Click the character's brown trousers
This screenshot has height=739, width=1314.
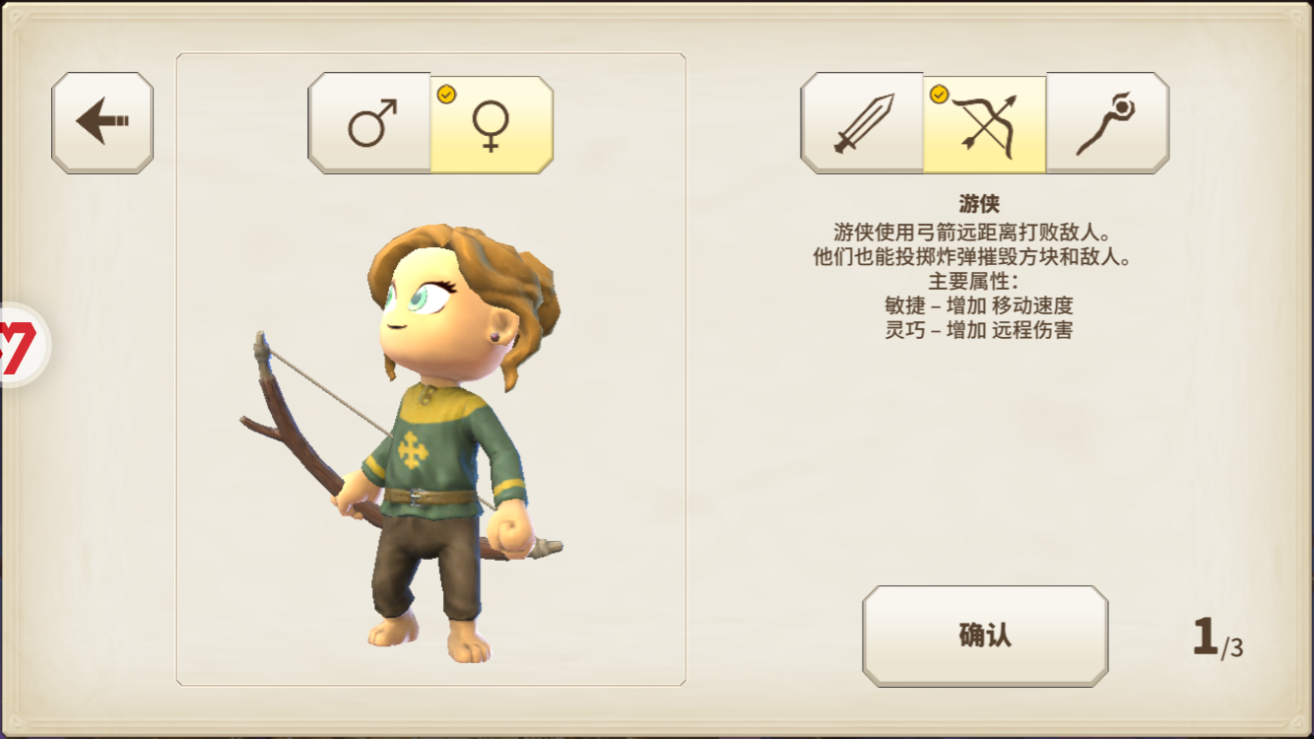pyautogui.click(x=425, y=565)
